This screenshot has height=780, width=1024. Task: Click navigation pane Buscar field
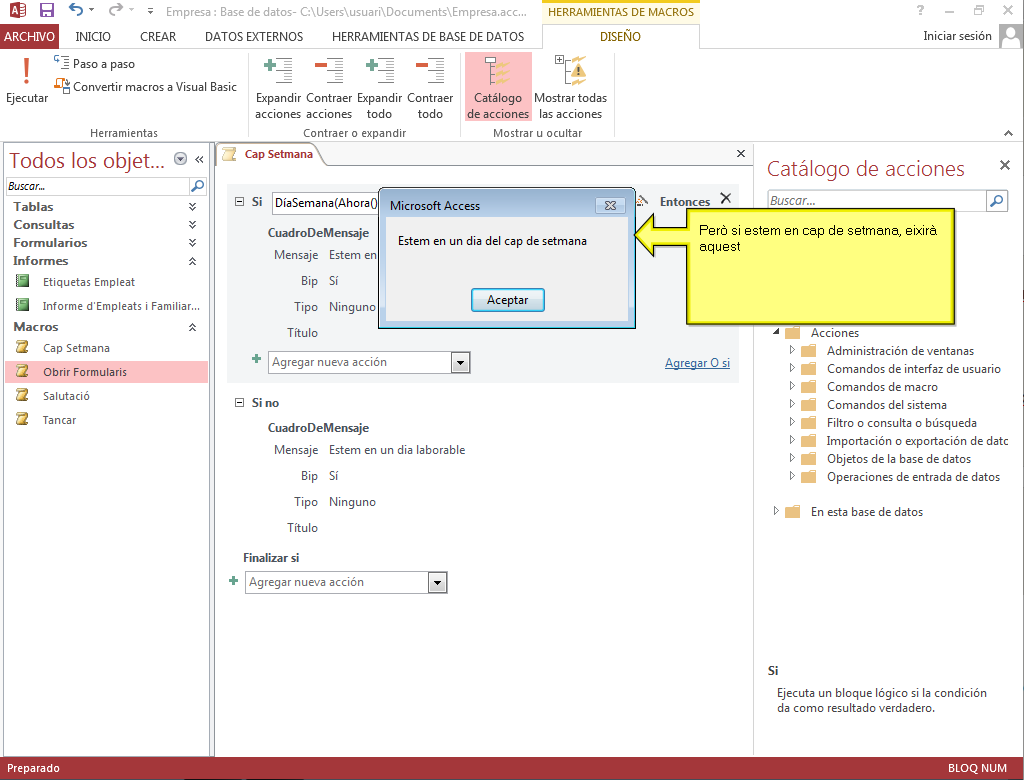[x=97, y=186]
